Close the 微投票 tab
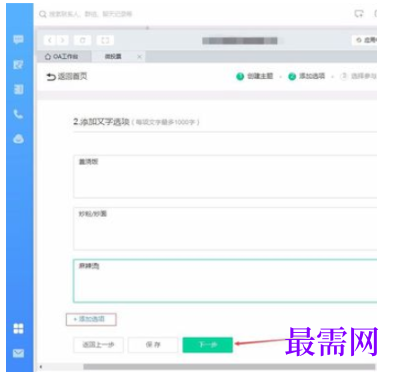 click(139, 57)
